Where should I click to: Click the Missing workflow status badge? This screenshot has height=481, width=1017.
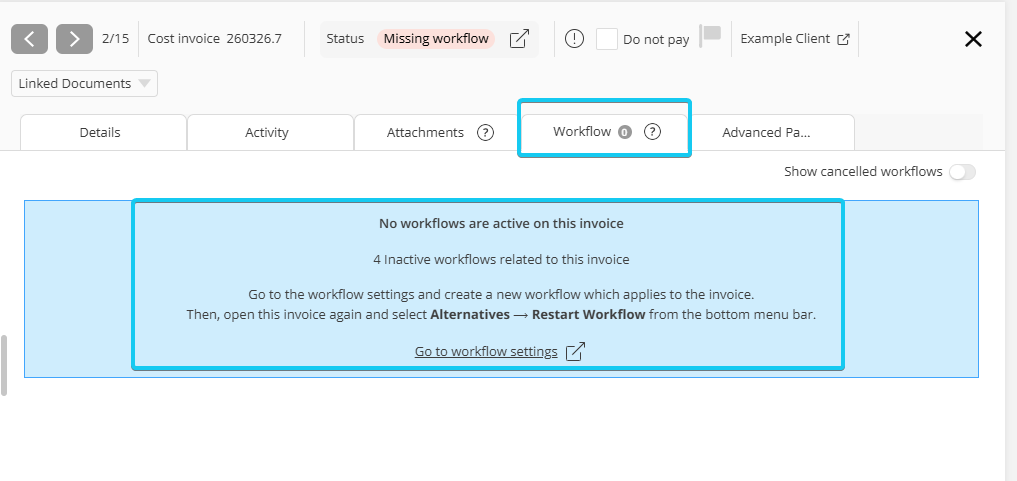[436, 39]
